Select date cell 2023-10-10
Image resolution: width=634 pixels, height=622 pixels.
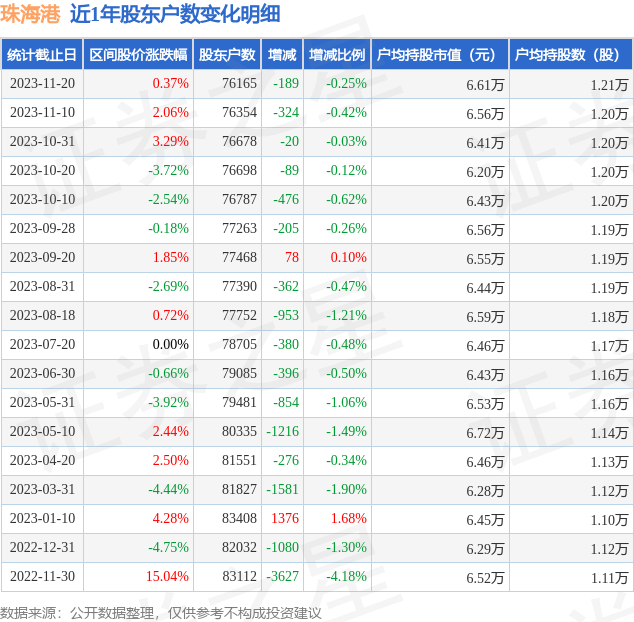point(42,199)
